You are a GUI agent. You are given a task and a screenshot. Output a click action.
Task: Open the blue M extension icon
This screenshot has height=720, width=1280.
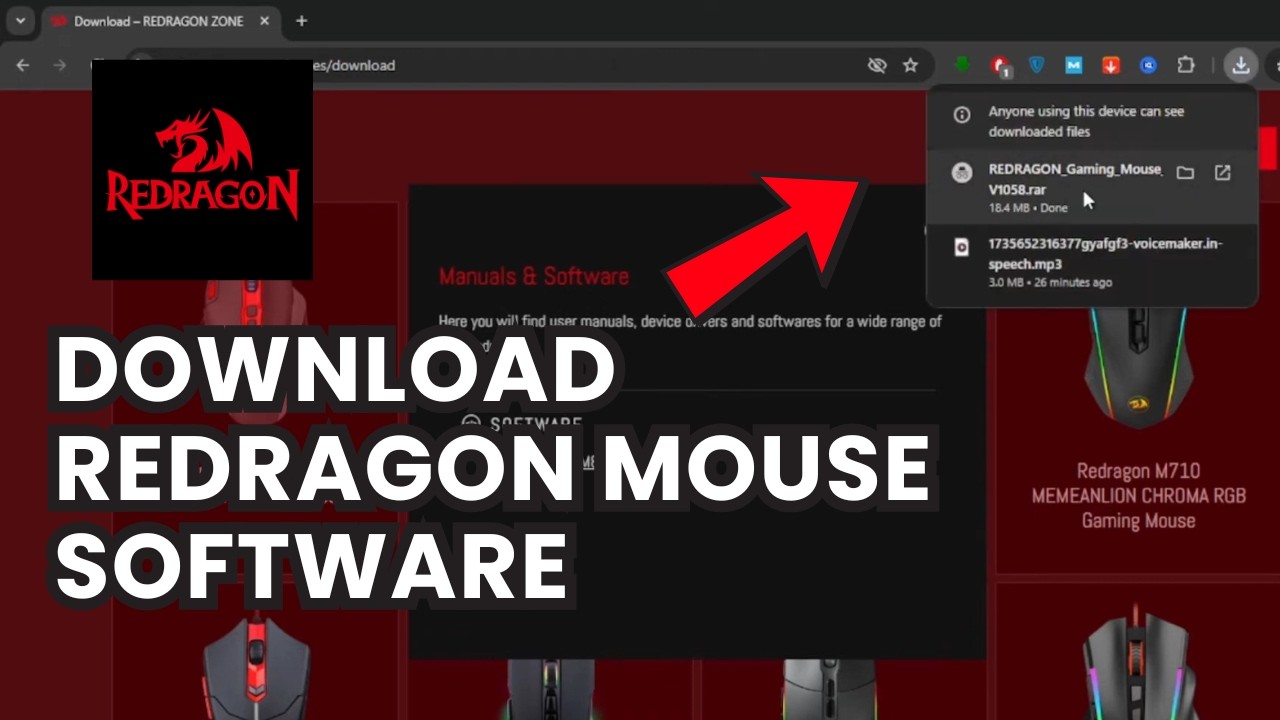coord(1074,65)
